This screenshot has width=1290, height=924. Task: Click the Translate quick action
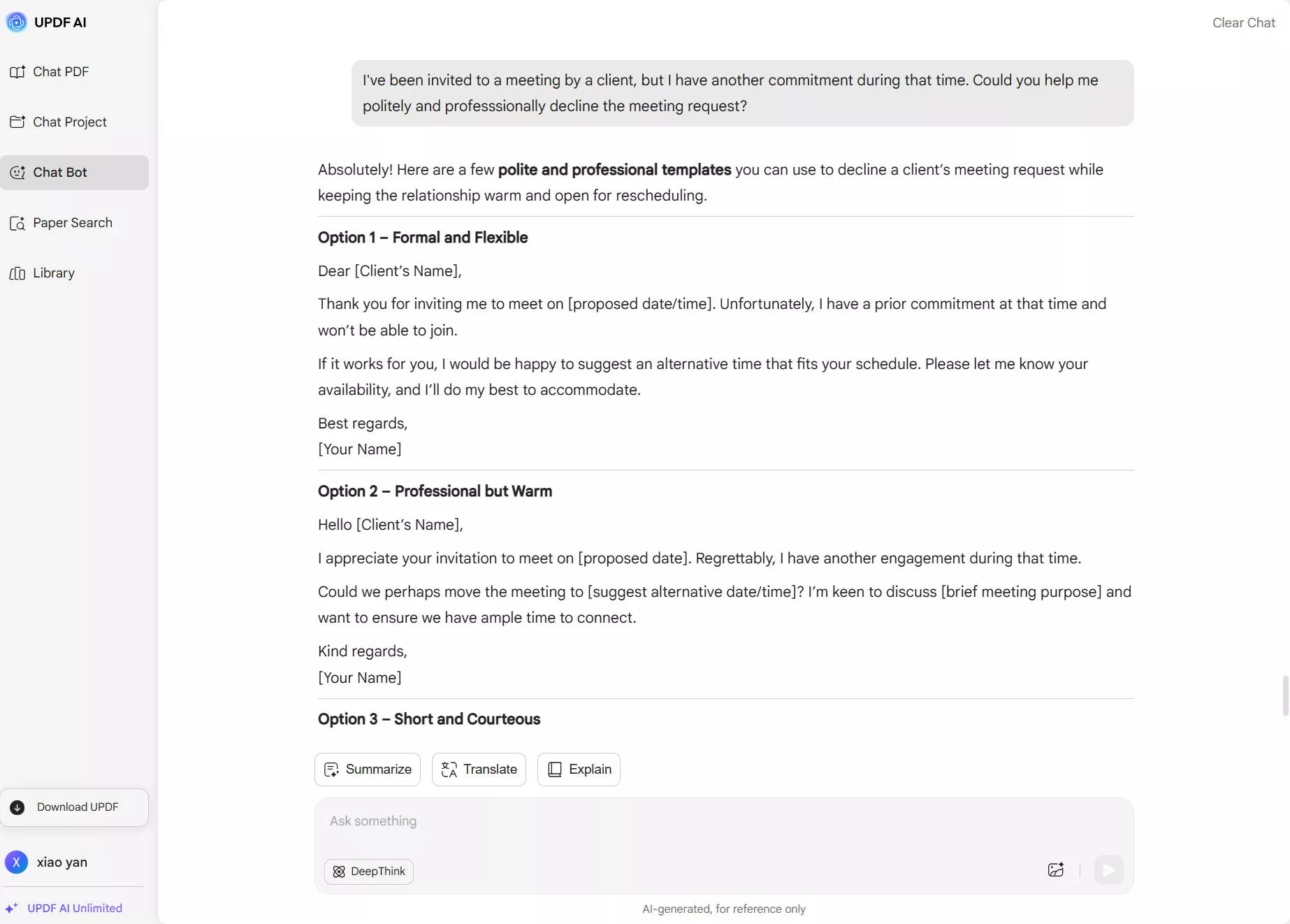click(478, 769)
